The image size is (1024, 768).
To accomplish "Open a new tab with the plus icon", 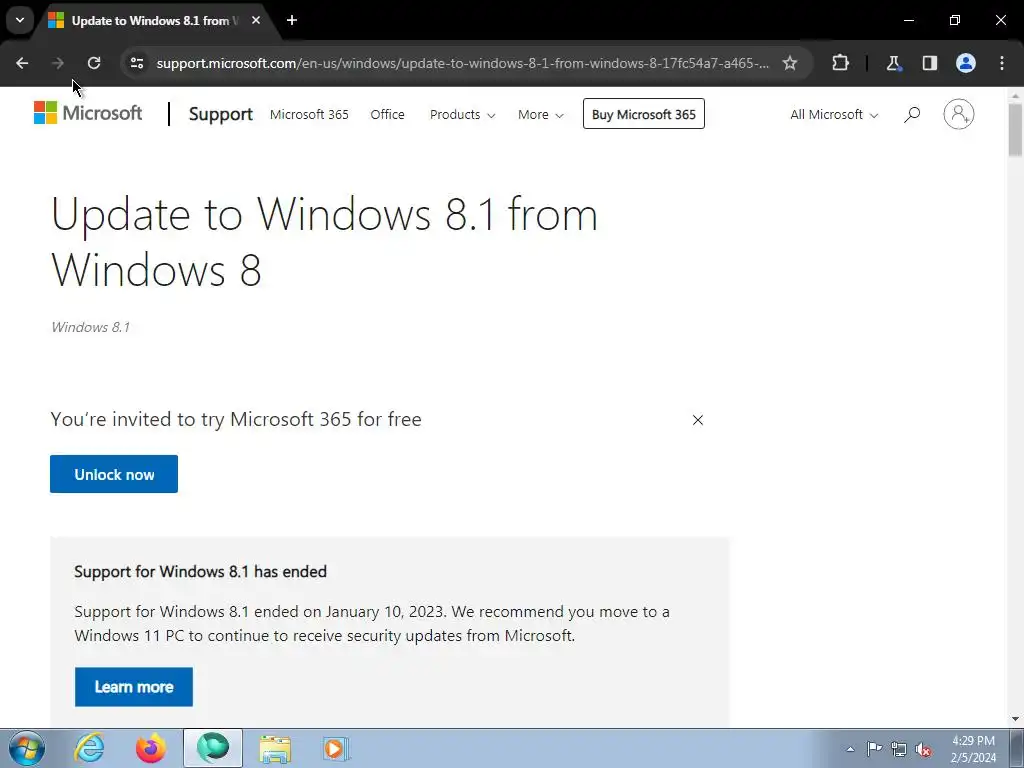I will tap(292, 20).
